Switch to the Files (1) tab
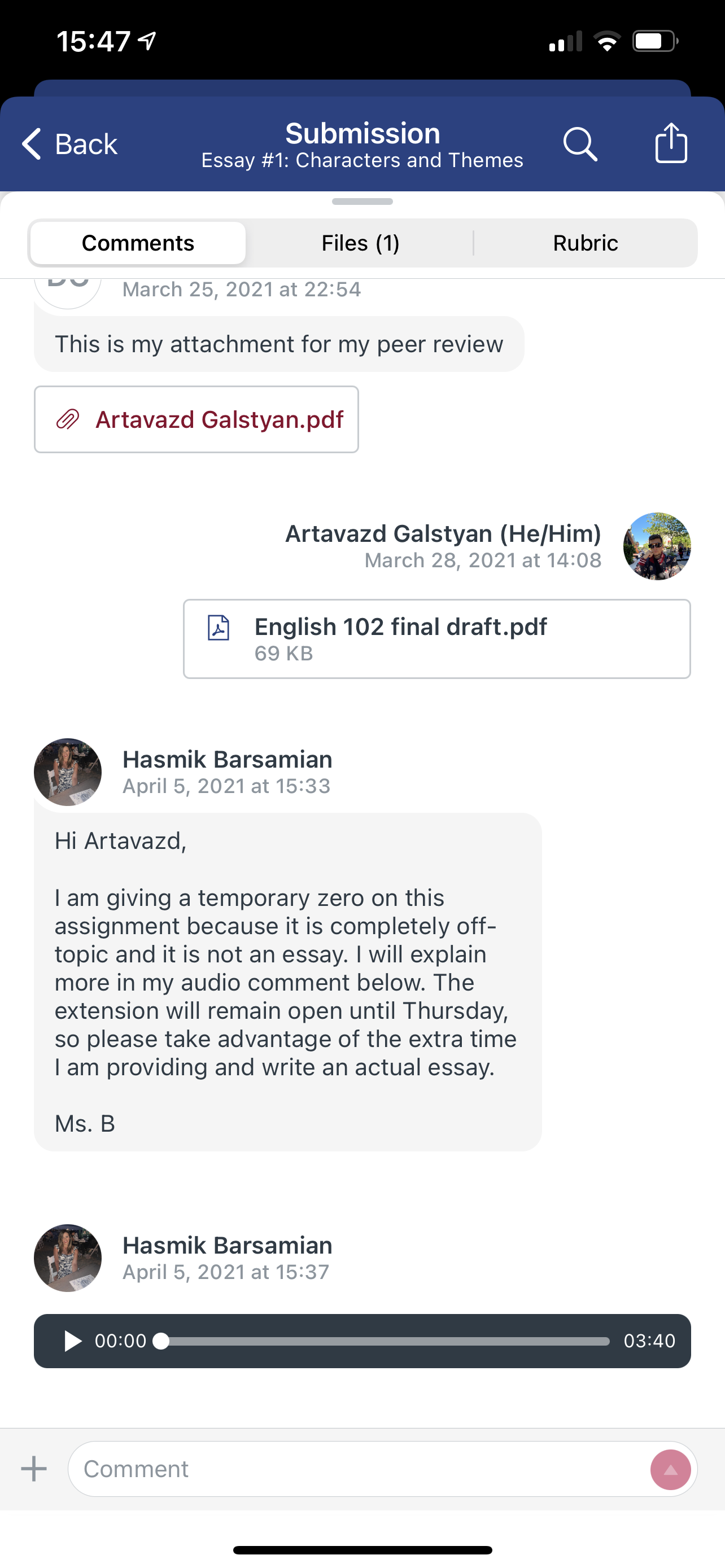Image resolution: width=725 pixels, height=1568 pixels. (360, 243)
